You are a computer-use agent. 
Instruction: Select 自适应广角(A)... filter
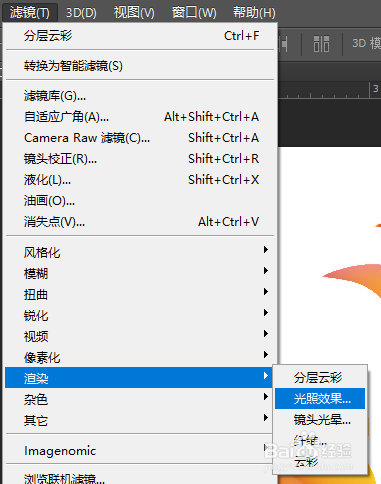(141, 117)
